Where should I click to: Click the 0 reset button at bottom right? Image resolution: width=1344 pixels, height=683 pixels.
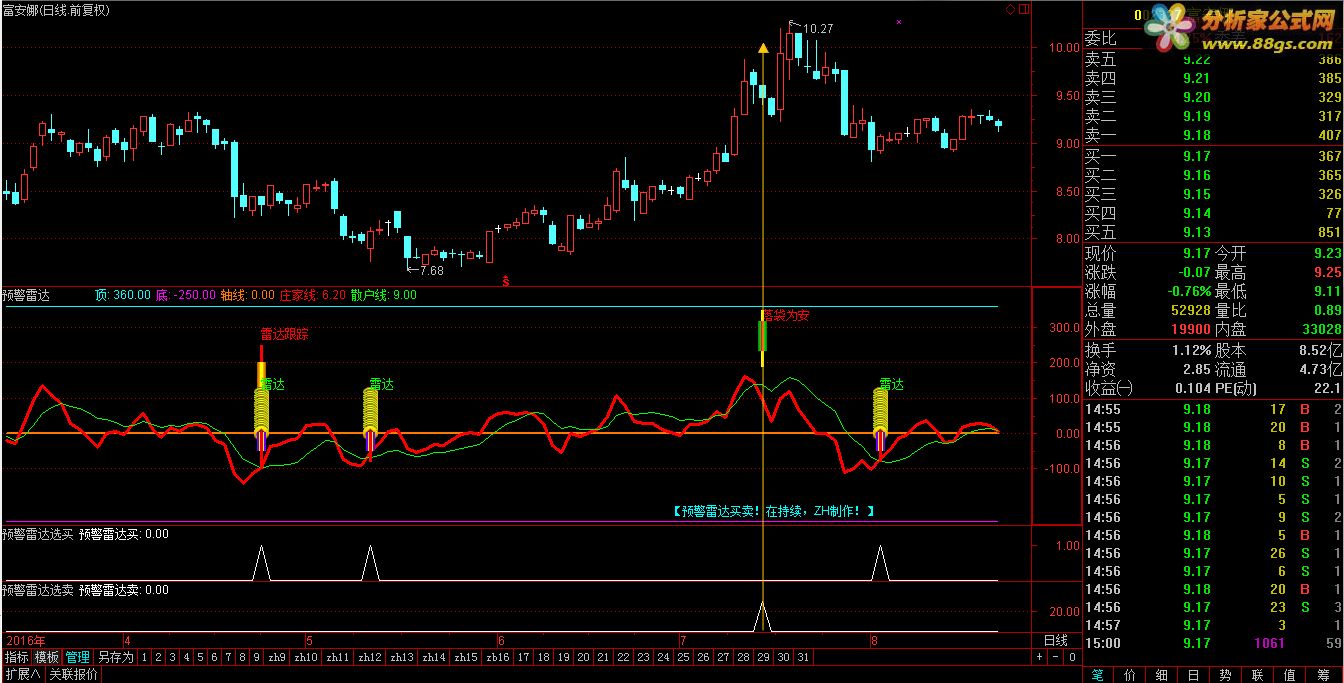tap(1072, 657)
